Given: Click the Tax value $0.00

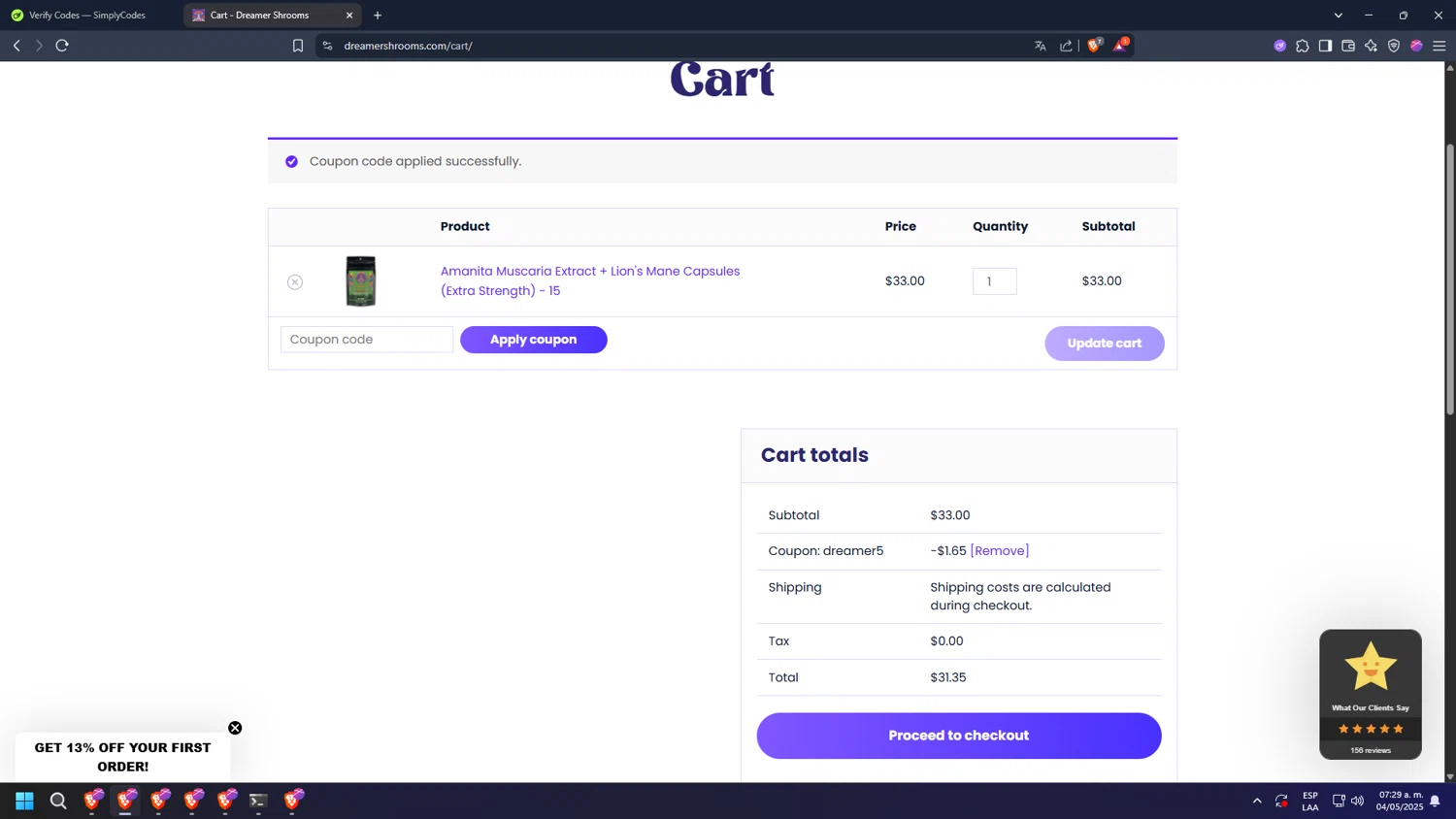Looking at the screenshot, I should click(946, 641).
